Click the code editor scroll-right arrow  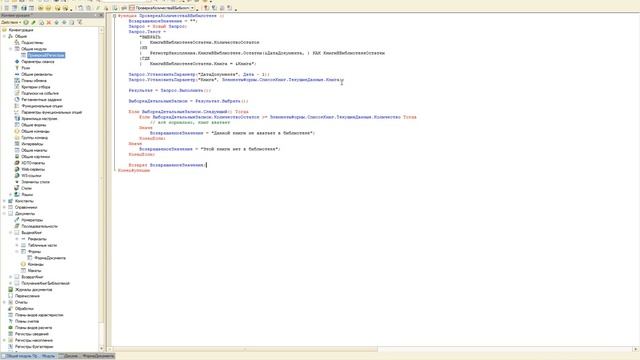pos(636,349)
